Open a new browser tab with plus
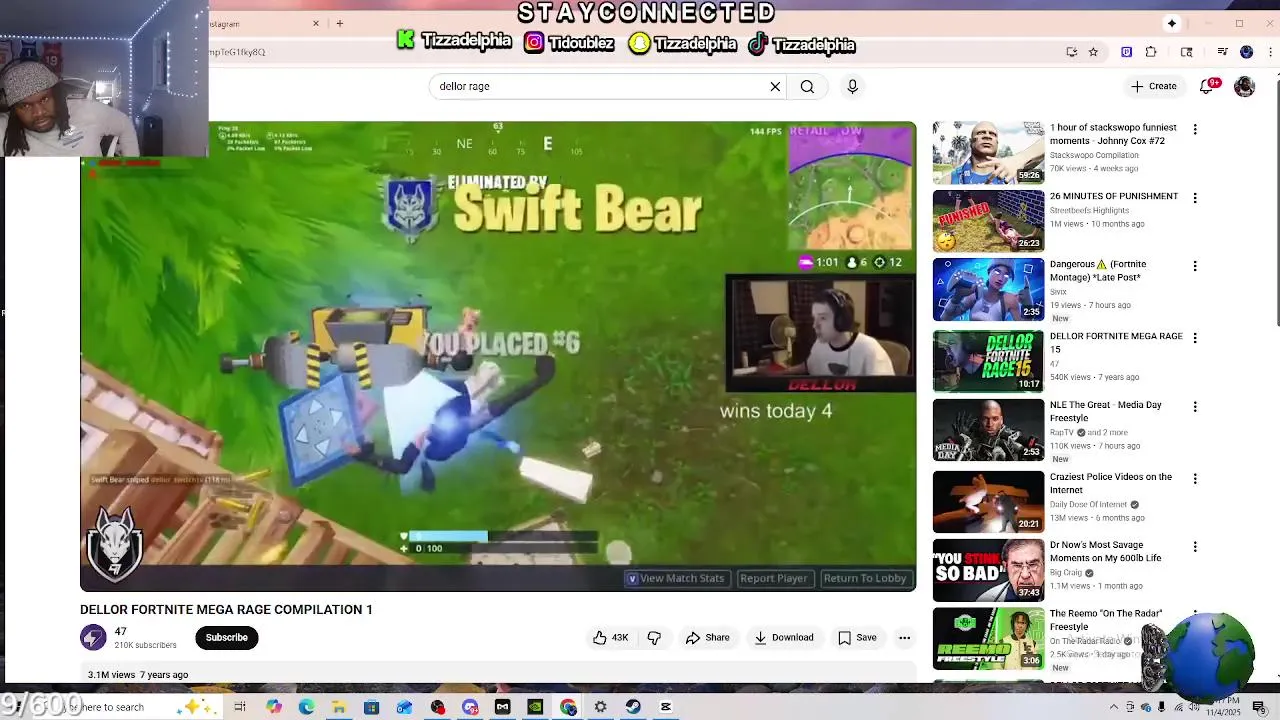The width and height of the screenshot is (1280, 720). (x=339, y=23)
